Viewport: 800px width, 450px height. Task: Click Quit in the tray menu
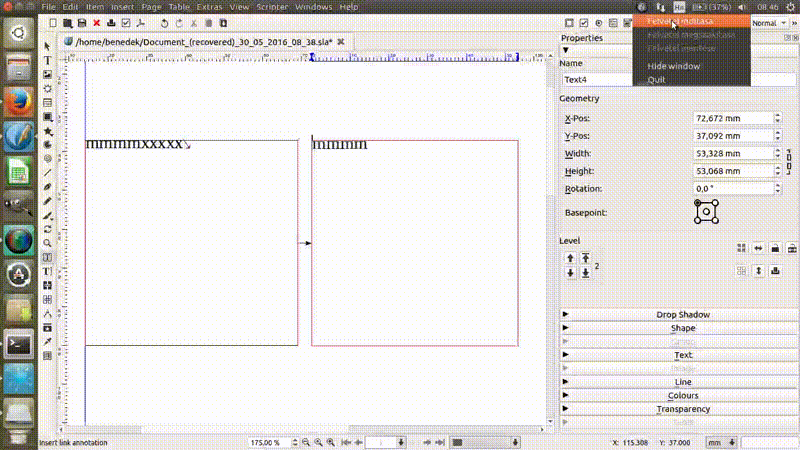click(x=656, y=80)
